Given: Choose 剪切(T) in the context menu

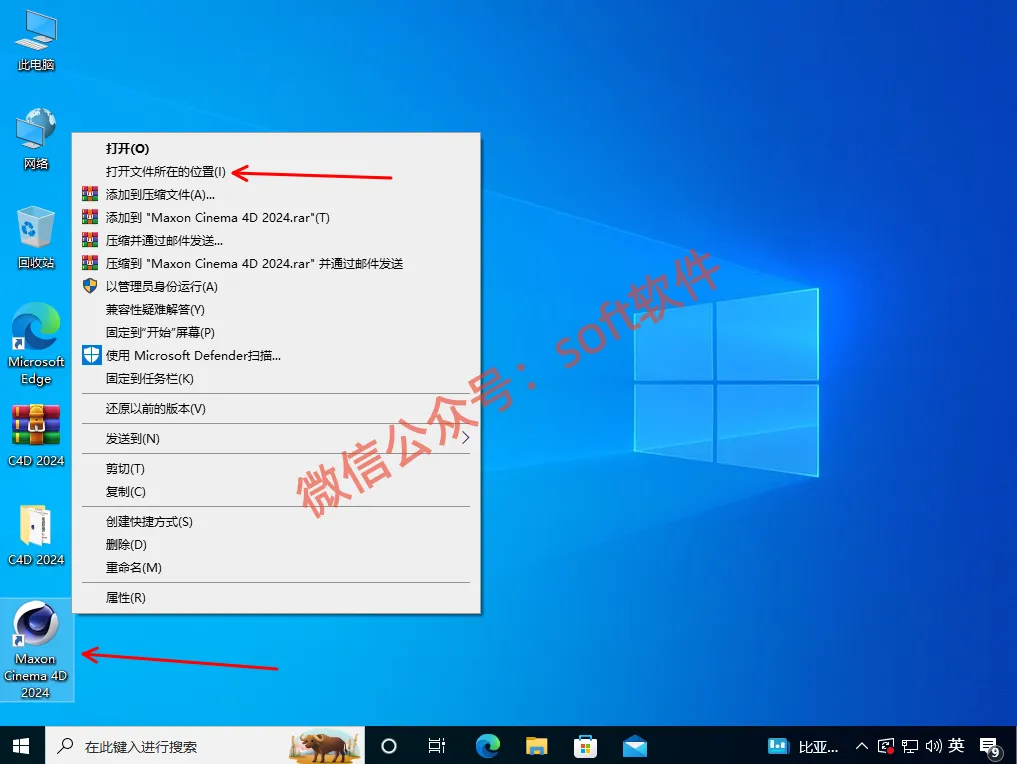Looking at the screenshot, I should 276,469.
